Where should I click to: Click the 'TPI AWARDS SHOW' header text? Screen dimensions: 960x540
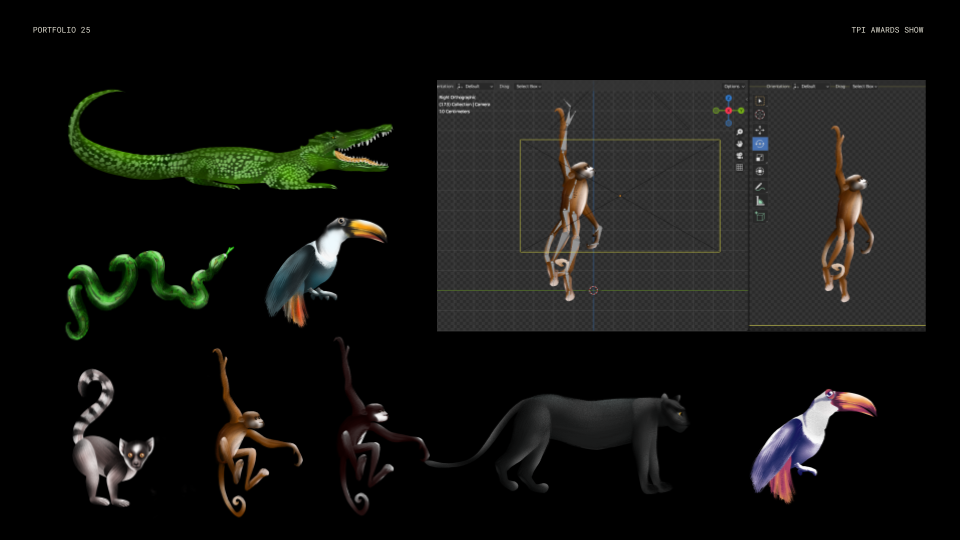[887, 30]
